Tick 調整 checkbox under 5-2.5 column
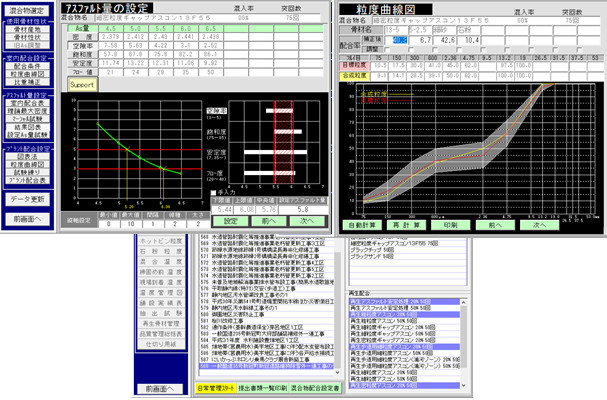The image size is (607, 400). coord(411,50)
